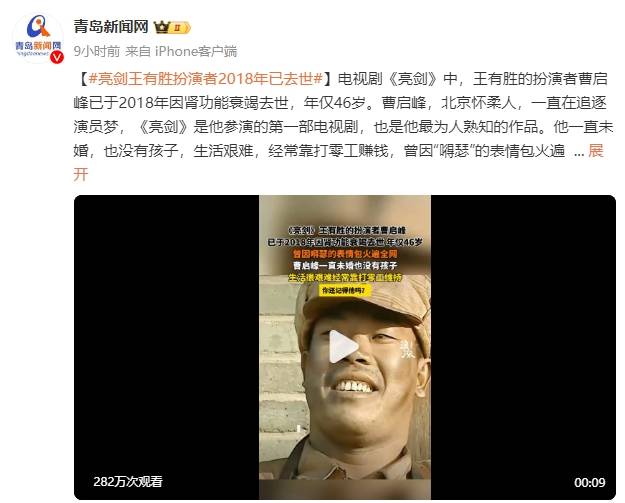Click the level II member badge
625x503 pixels.
tap(180, 28)
